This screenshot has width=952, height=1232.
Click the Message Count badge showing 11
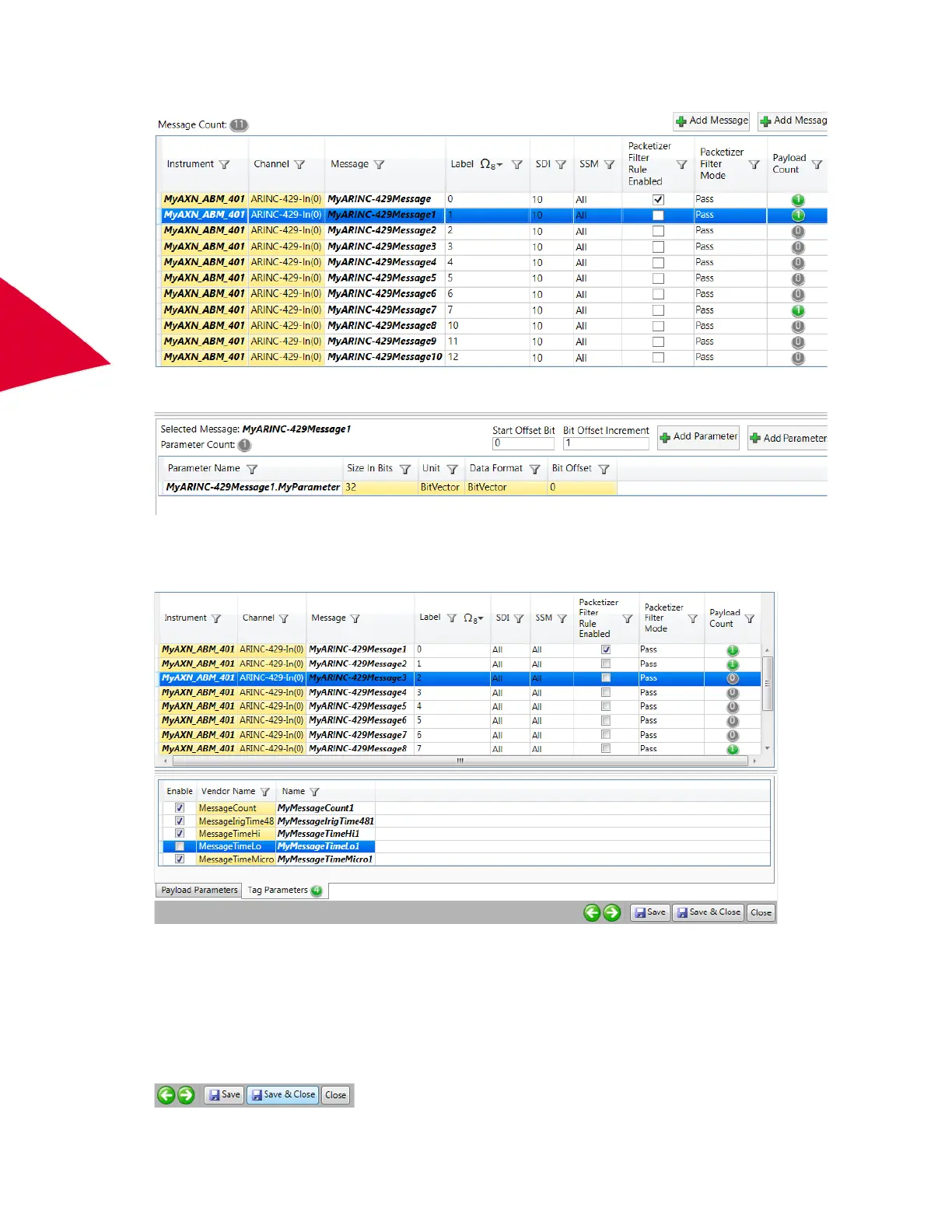(239, 124)
